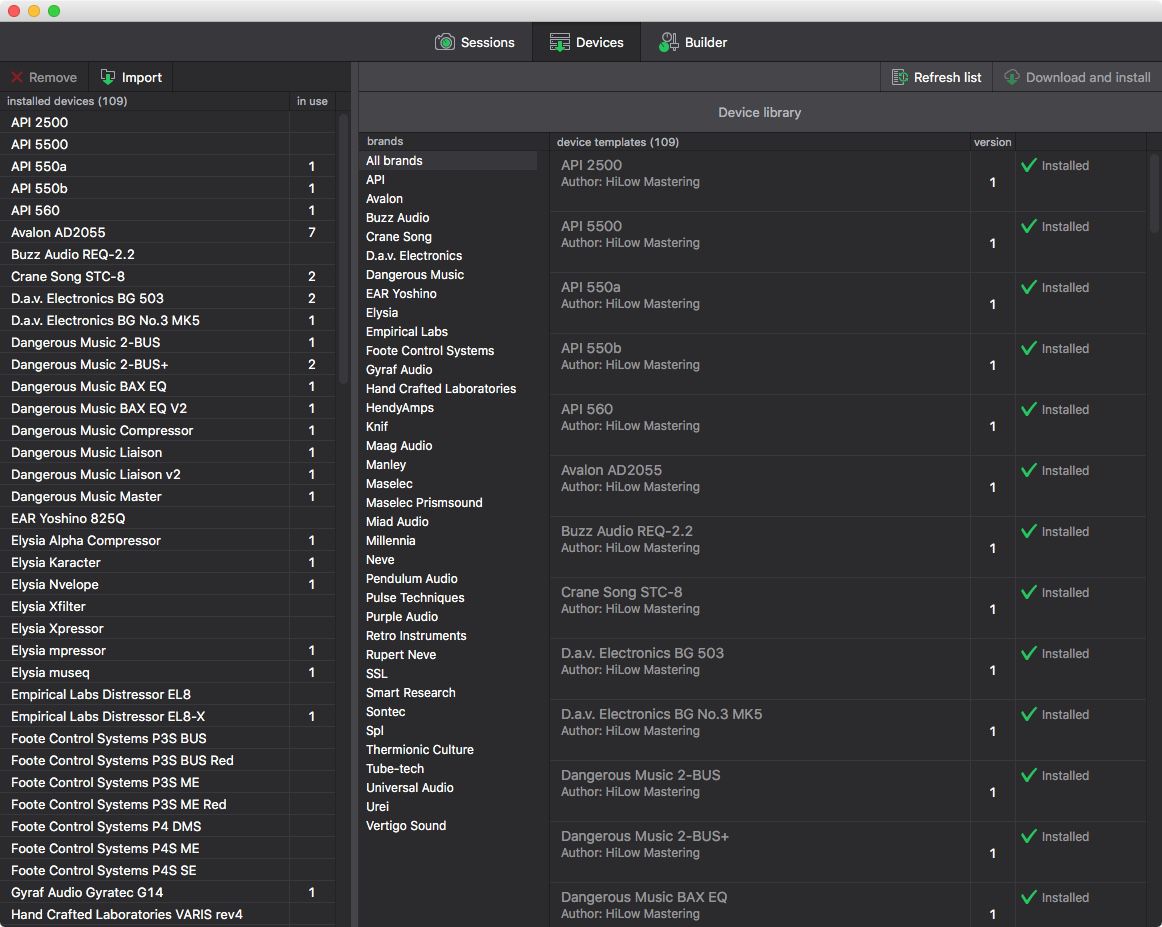The image size is (1162, 927).
Task: Filter by Empirical Labs brand
Action: (x=448, y=331)
